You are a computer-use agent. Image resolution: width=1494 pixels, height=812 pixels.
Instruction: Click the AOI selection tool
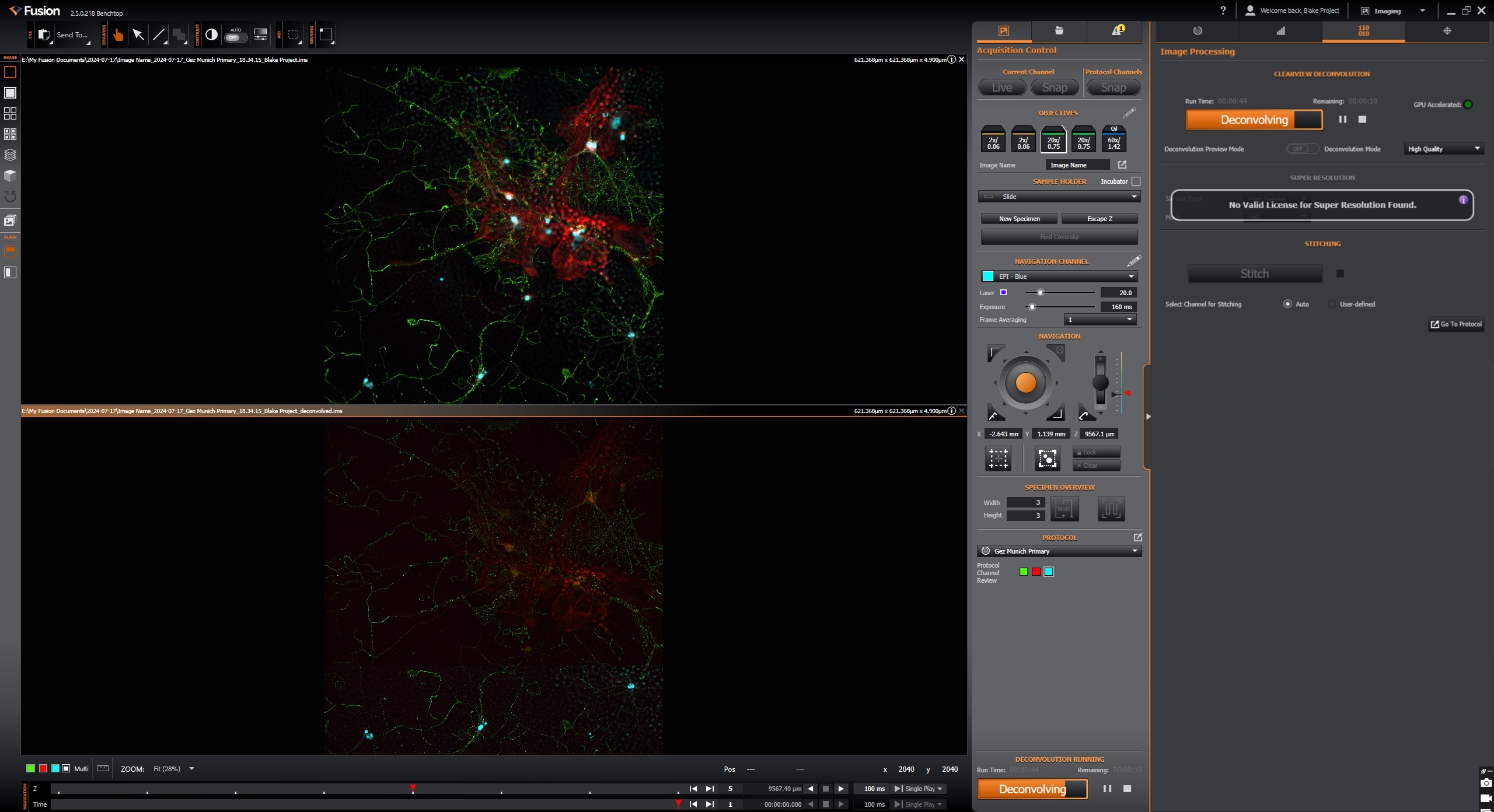click(294, 35)
